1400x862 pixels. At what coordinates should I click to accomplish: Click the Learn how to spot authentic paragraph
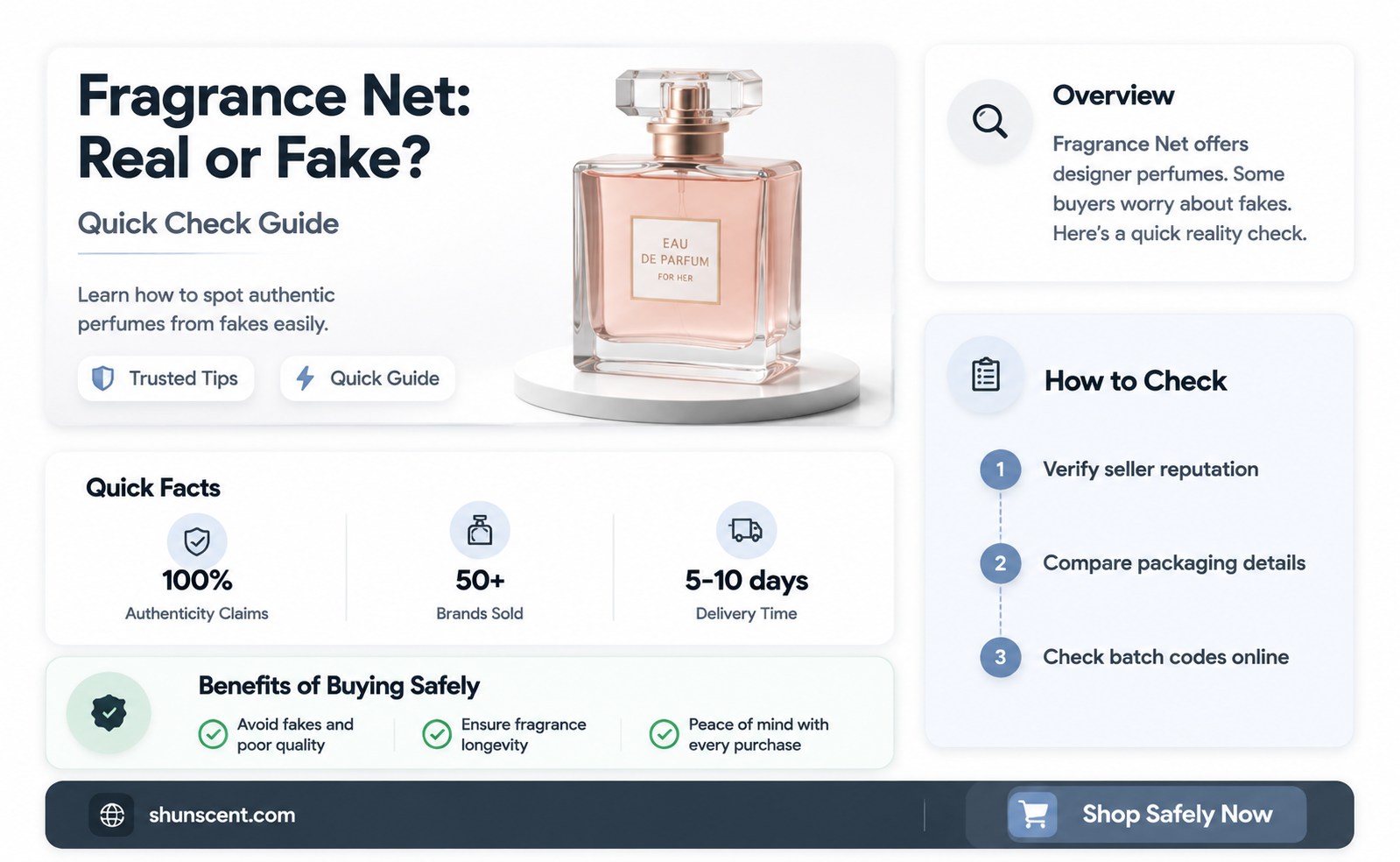[x=206, y=309]
